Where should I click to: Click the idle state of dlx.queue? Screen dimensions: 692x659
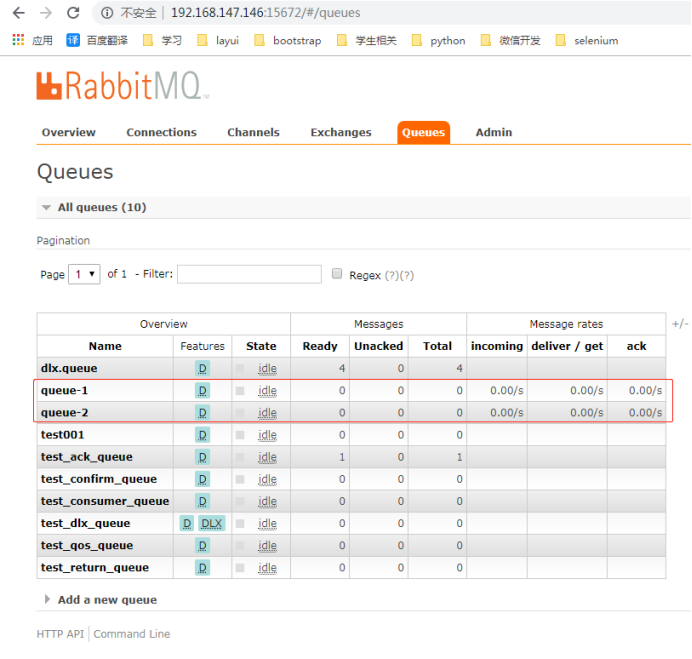267,369
